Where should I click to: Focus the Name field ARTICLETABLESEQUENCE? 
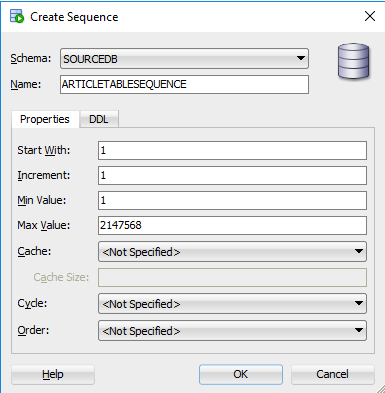coord(184,84)
